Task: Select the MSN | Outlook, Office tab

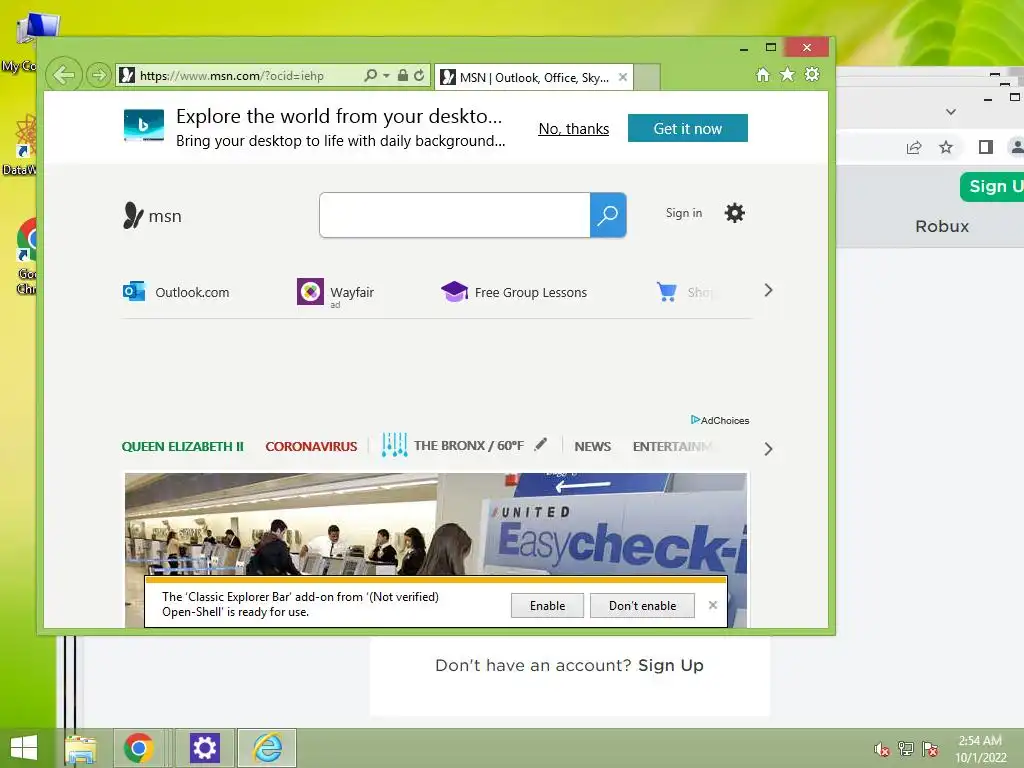Action: pyautogui.click(x=534, y=78)
